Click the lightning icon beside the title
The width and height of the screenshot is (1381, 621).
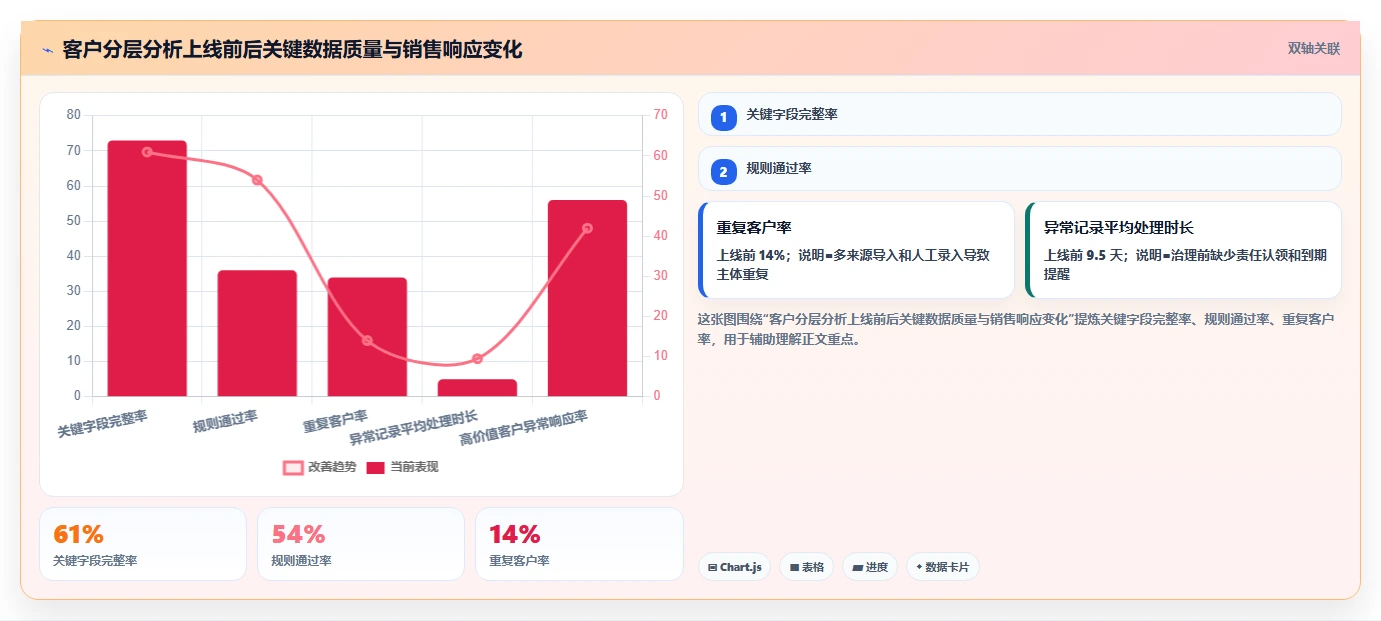(x=47, y=50)
